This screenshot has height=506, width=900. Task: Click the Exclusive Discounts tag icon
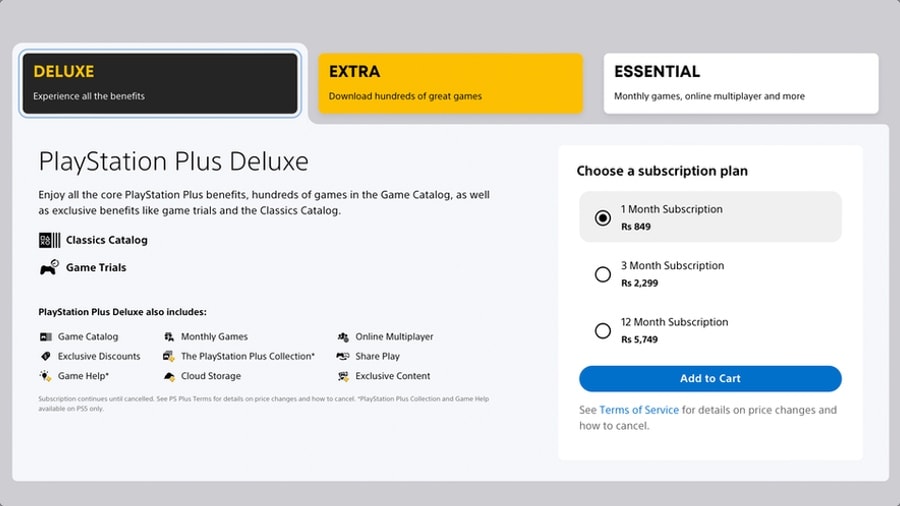pos(45,356)
